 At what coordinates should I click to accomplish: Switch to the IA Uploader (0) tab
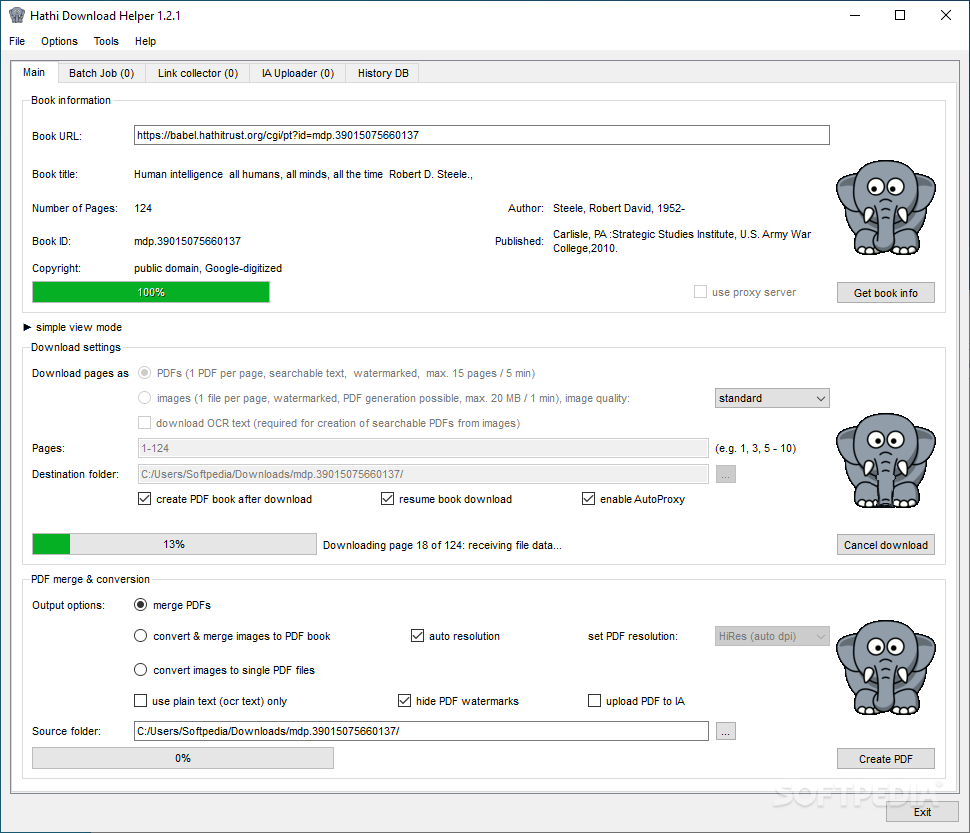point(298,73)
